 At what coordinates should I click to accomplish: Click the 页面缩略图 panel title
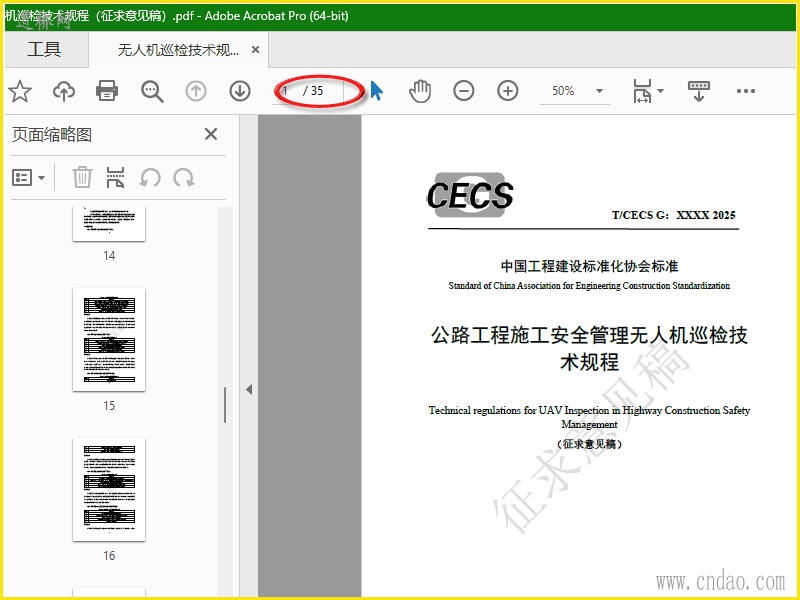point(52,135)
